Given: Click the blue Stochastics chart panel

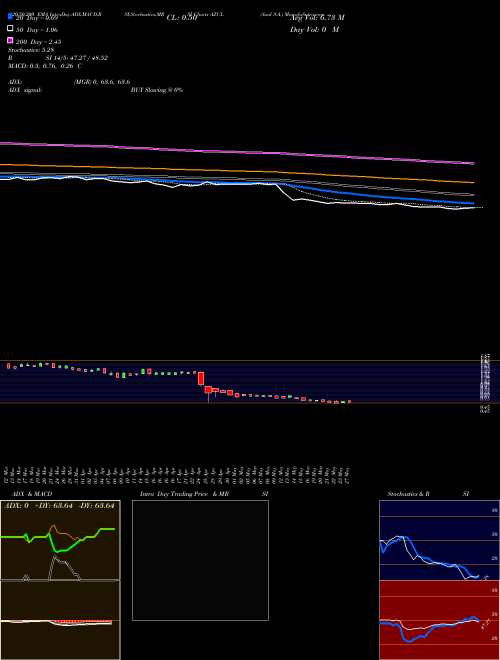Looking at the screenshot, I should (439, 540).
